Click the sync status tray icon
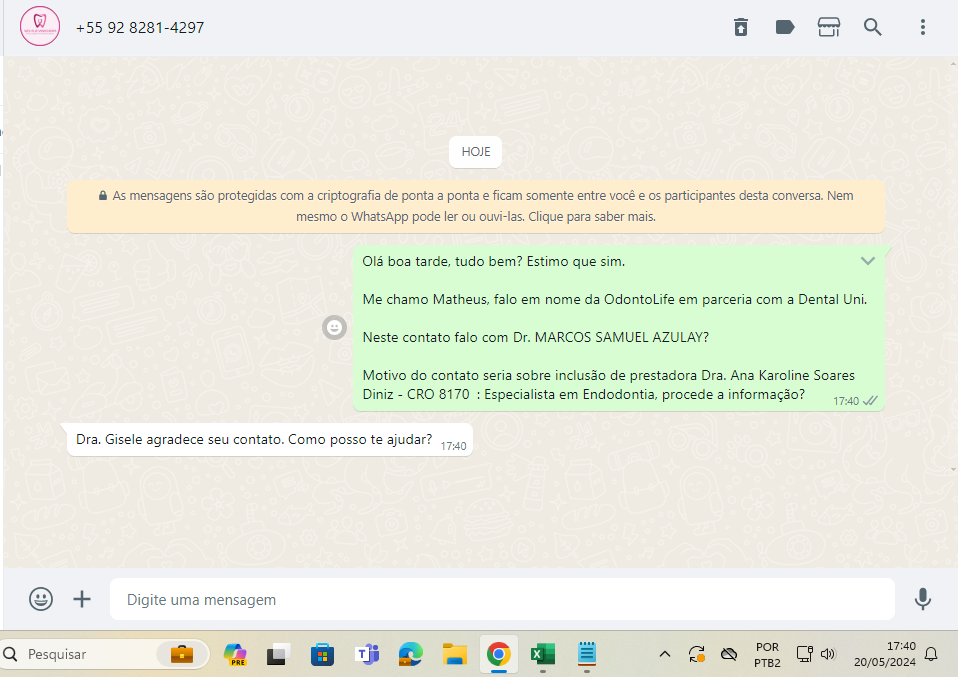 (x=697, y=654)
